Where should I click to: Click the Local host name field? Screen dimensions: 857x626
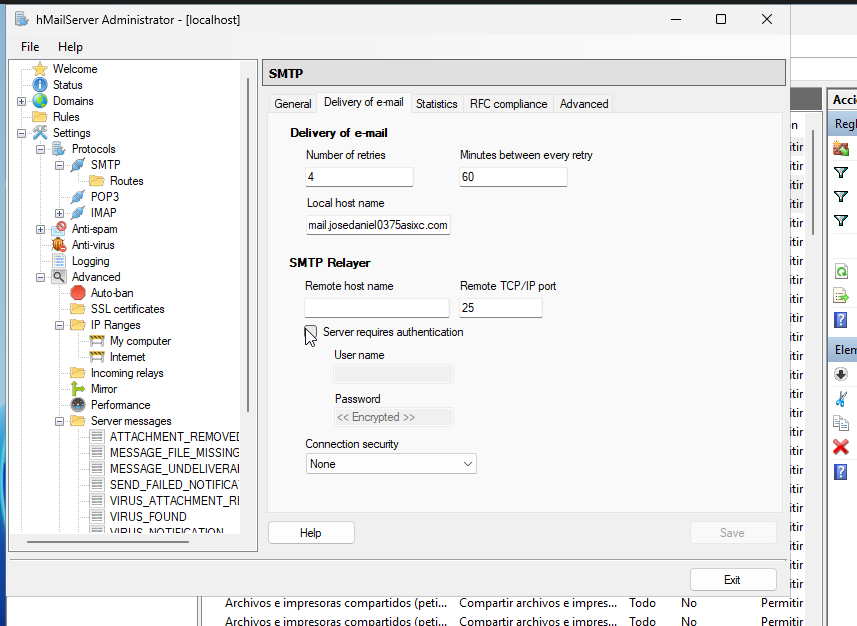[378, 225]
